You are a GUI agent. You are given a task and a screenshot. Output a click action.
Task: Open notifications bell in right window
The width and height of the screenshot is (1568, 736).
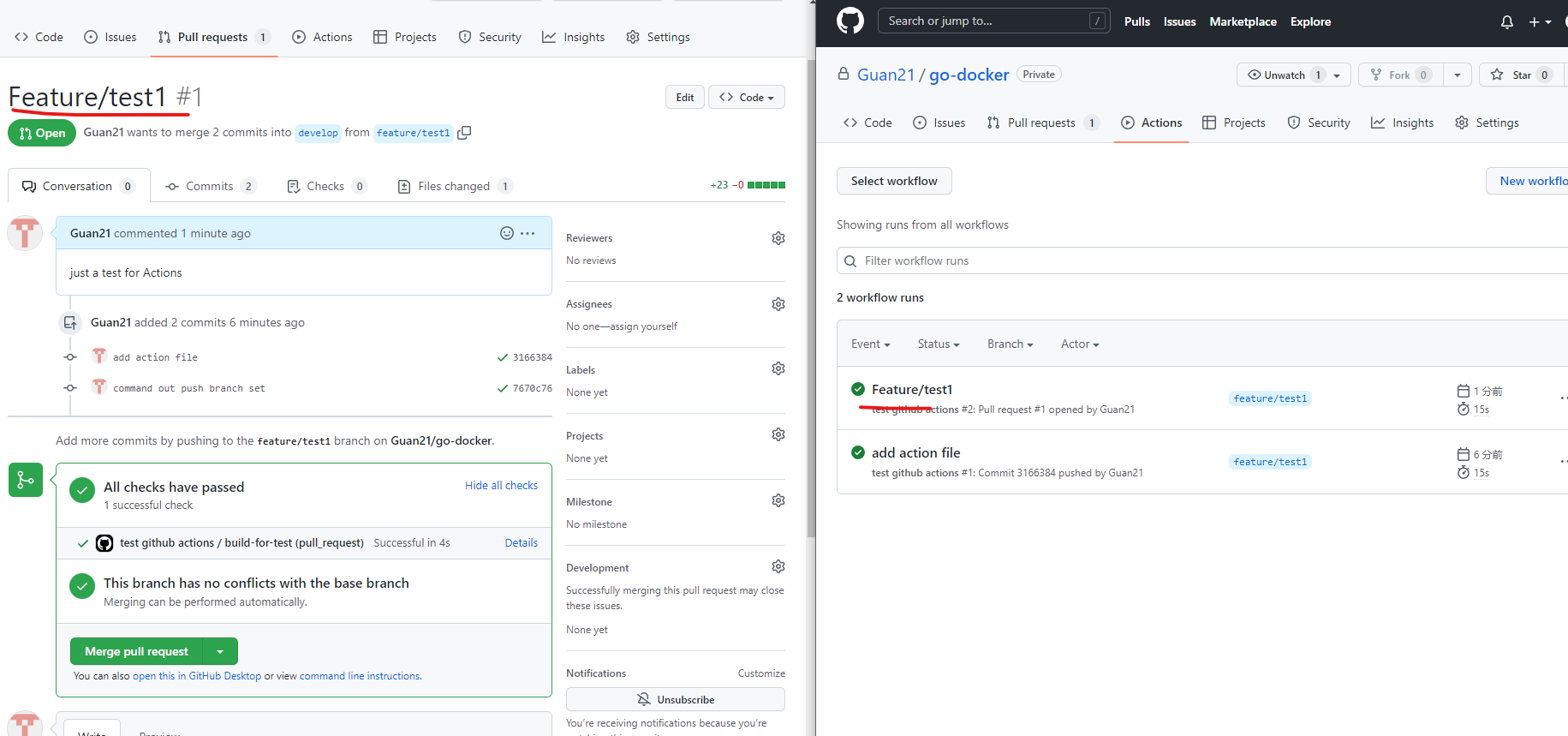[1507, 22]
